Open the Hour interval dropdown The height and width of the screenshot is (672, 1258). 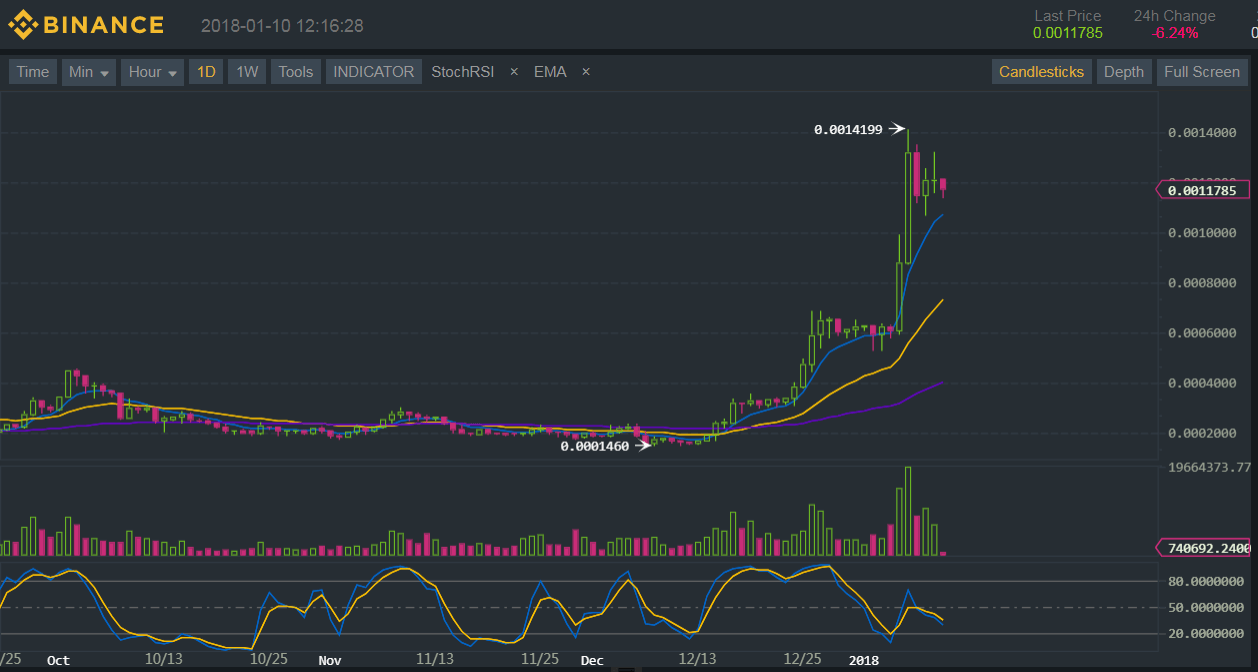point(153,72)
